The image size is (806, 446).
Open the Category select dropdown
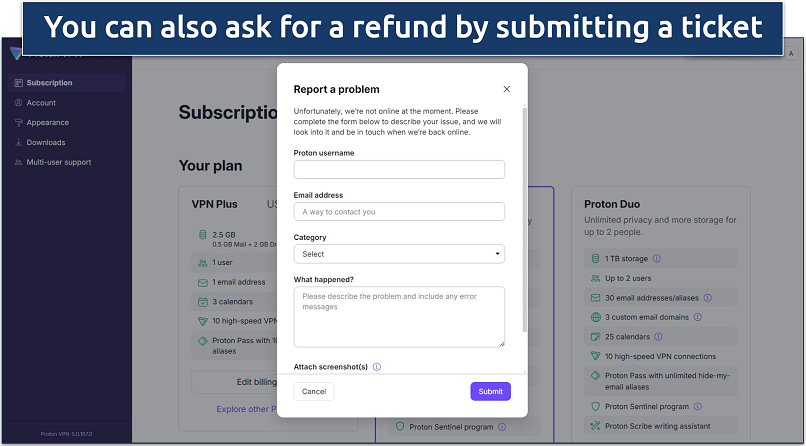coord(399,254)
